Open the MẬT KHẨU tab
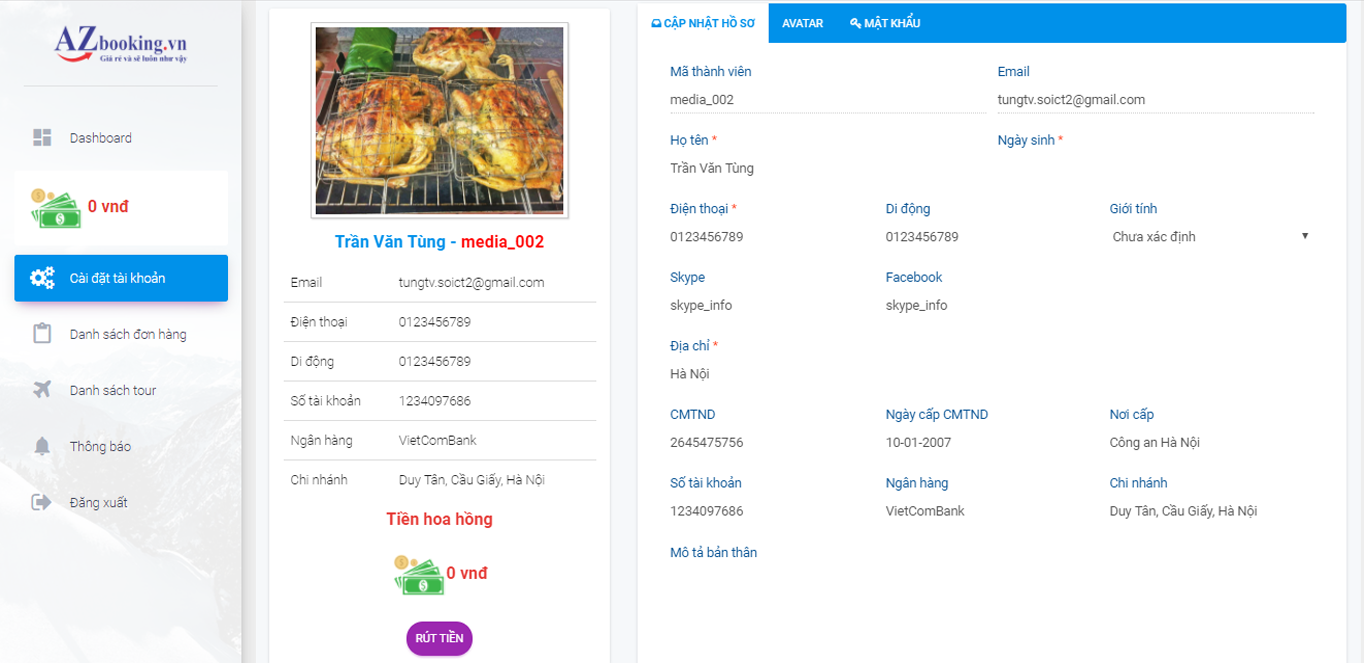The width and height of the screenshot is (1364, 663). coord(885,23)
